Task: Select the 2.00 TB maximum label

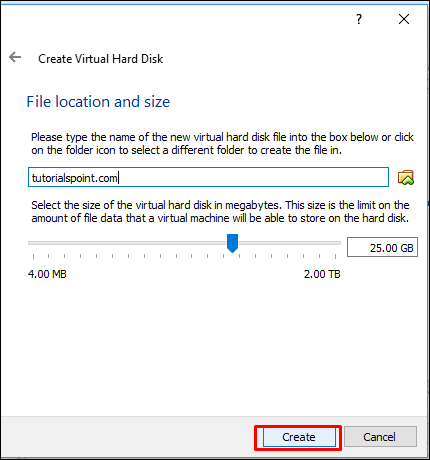Action: pos(322,274)
